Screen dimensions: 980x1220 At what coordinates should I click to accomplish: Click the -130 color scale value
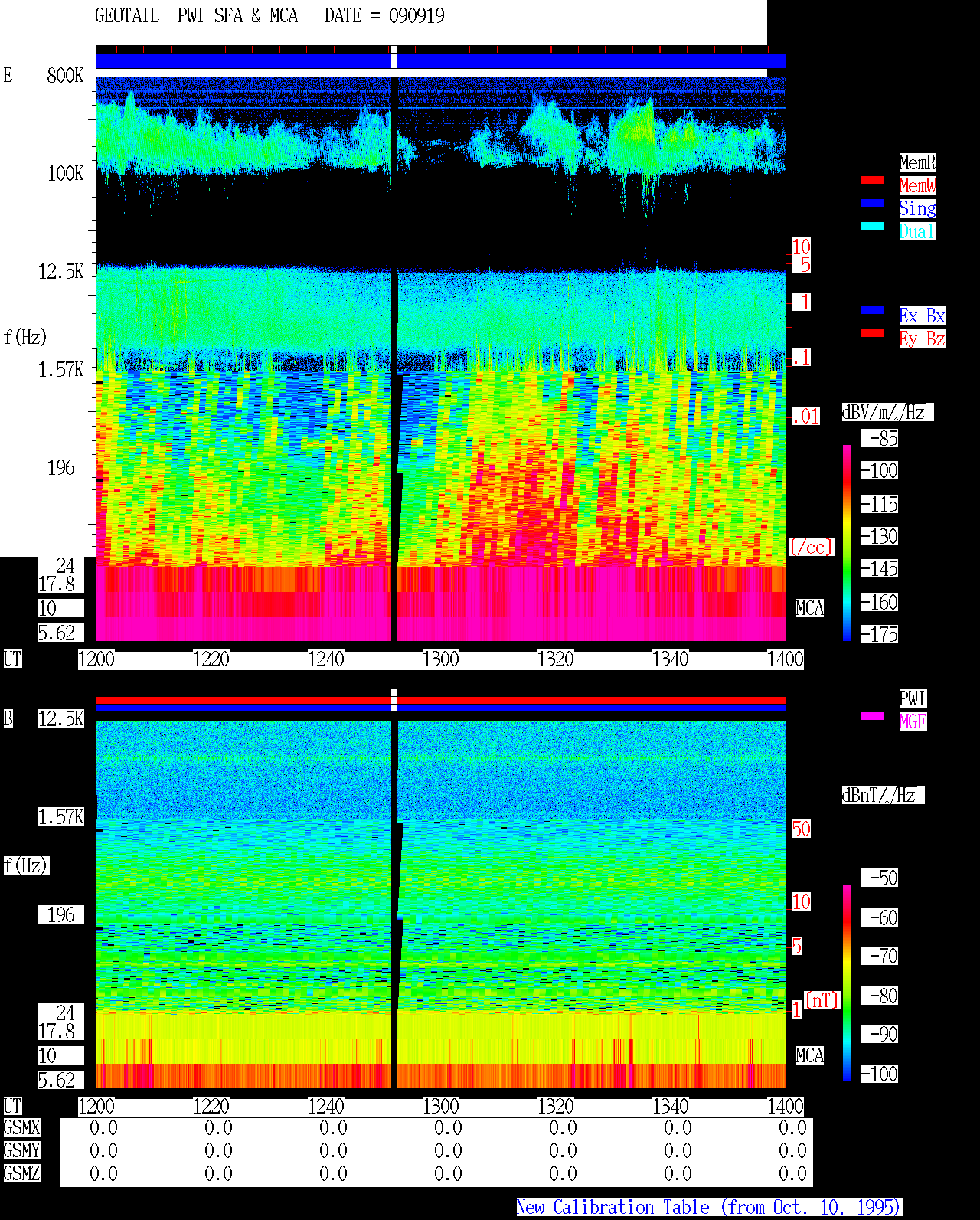click(x=880, y=536)
